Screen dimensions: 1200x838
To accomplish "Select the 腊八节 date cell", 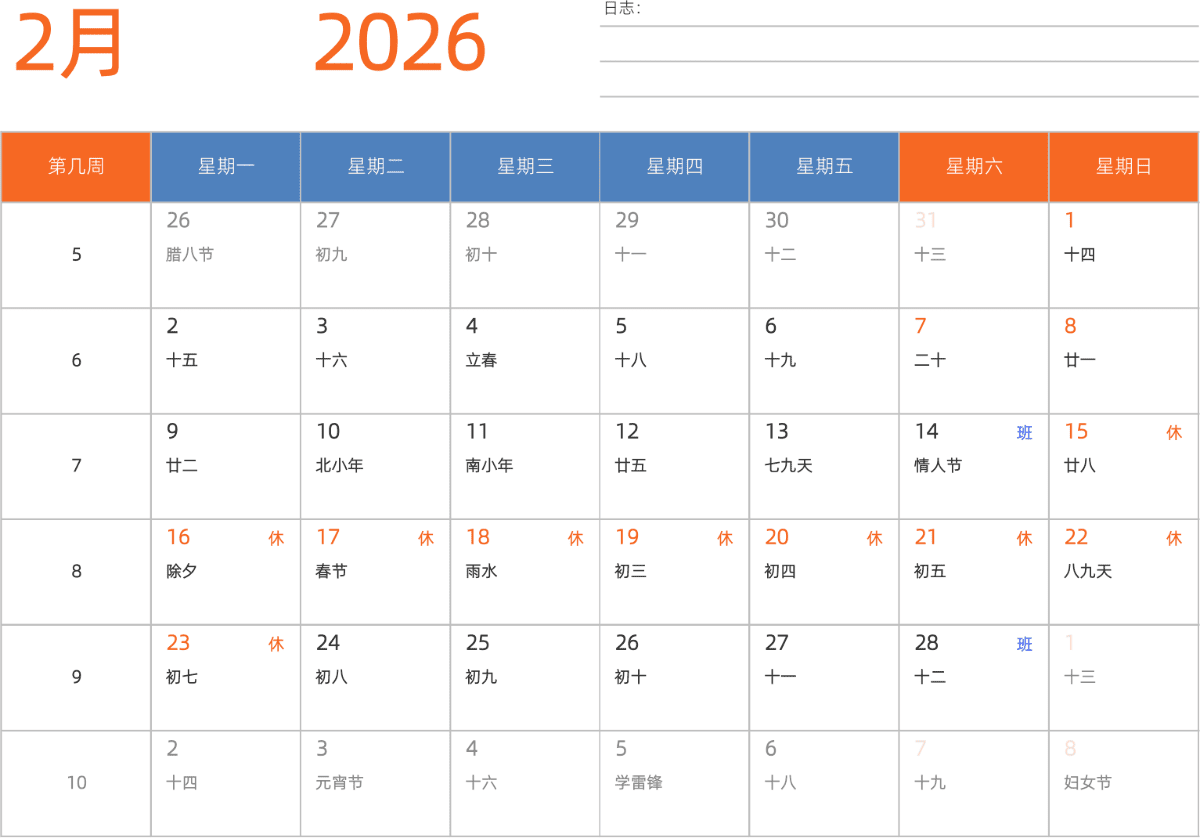I will click(226, 255).
